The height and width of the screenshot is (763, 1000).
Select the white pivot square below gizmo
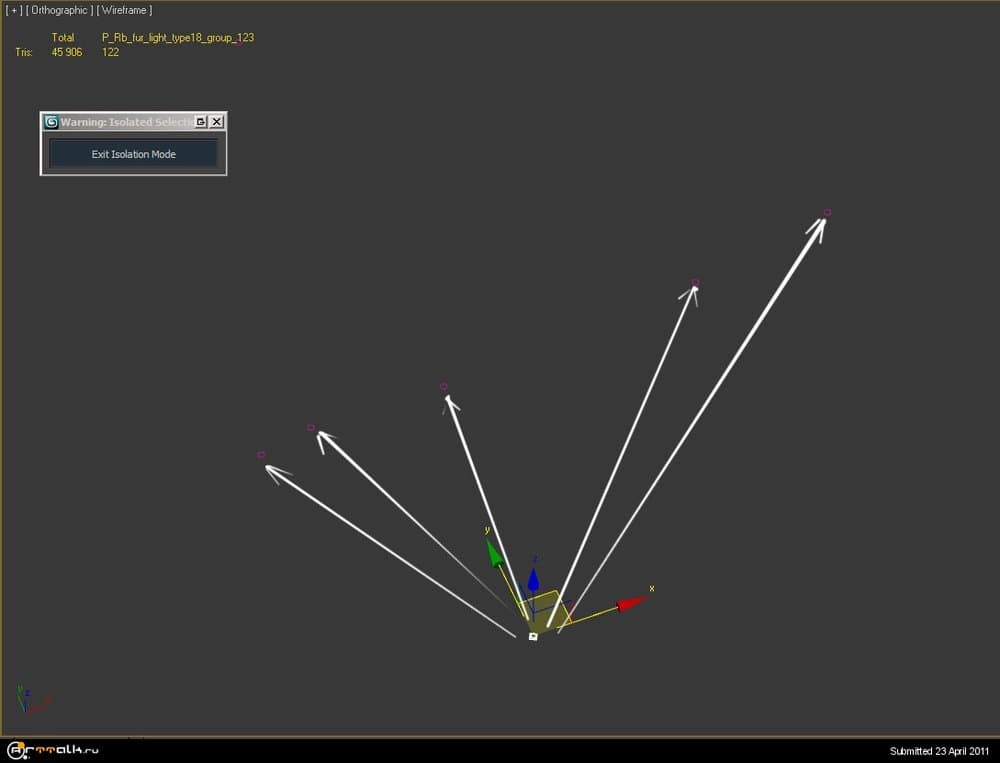click(x=533, y=636)
